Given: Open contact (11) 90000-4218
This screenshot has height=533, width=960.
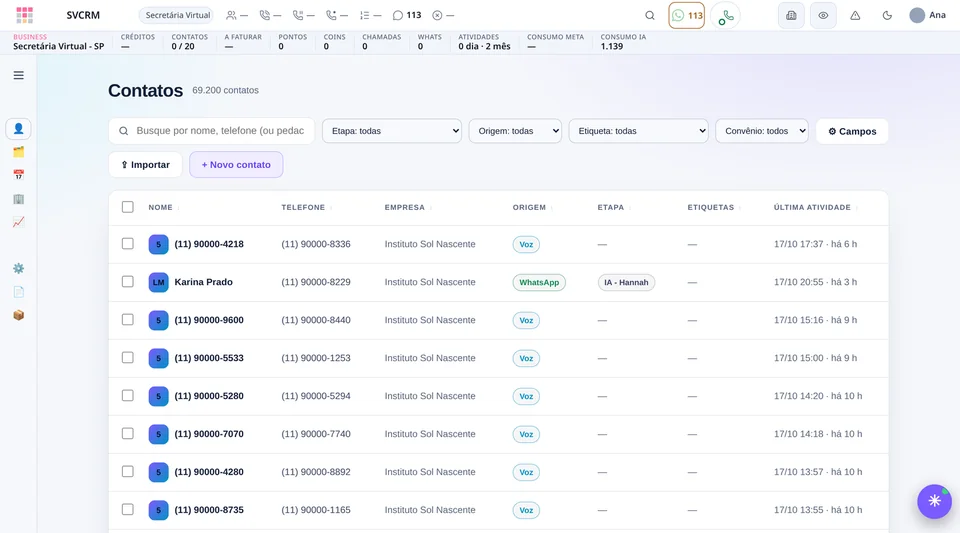Looking at the screenshot, I should [209, 244].
